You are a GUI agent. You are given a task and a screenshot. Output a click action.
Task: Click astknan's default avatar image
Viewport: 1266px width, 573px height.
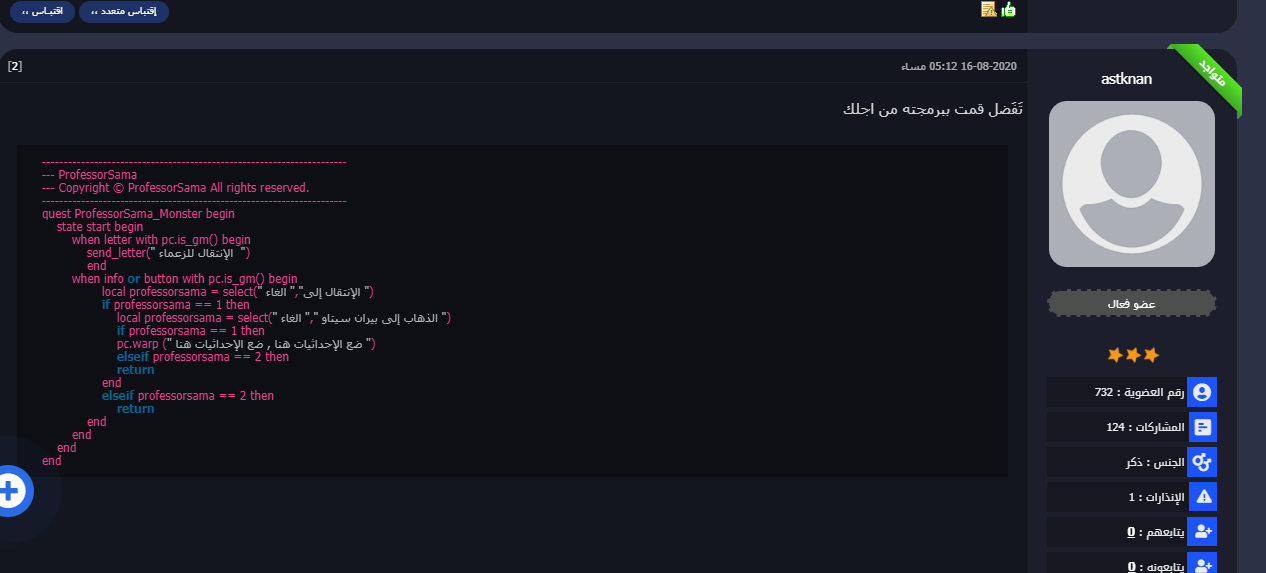tap(1132, 184)
